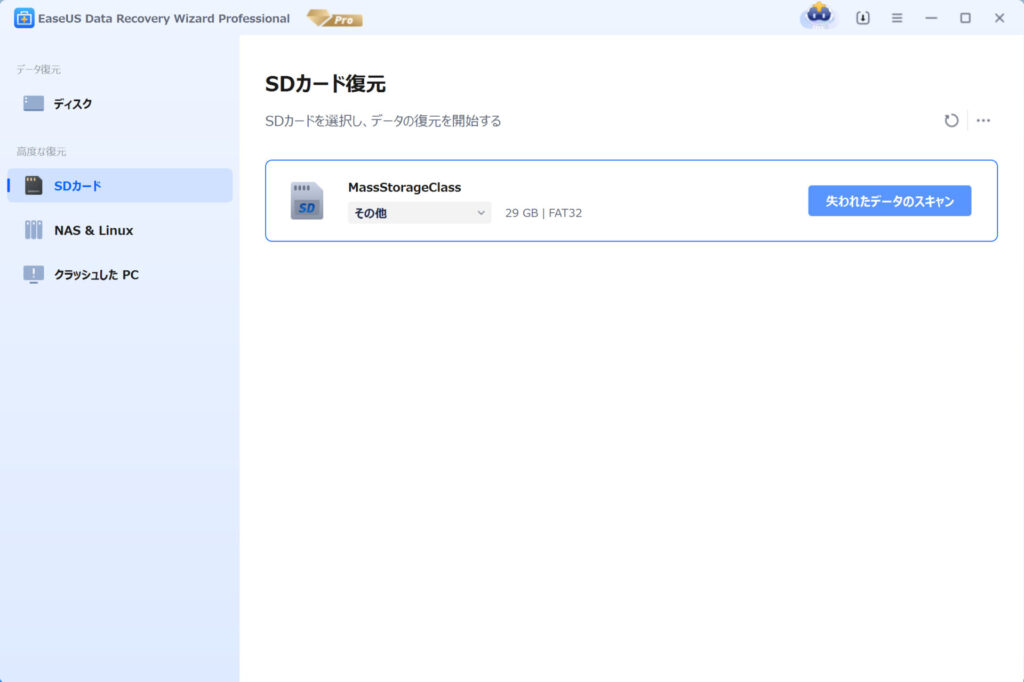The image size is (1024, 682).
Task: Click the EaseUS app logo icon
Action: click(24, 18)
